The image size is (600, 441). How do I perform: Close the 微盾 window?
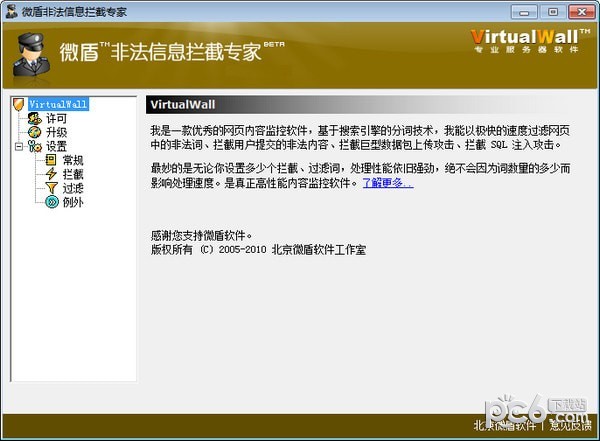(581, 12)
